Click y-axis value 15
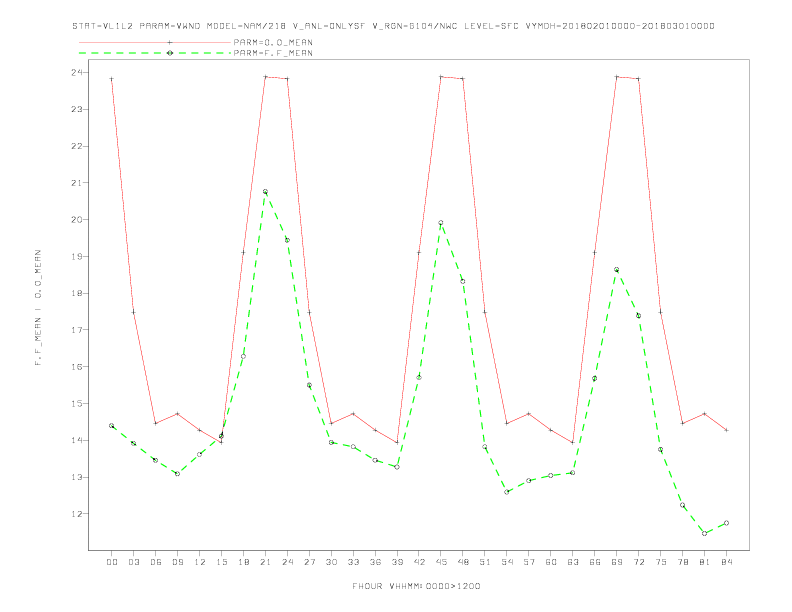The width and height of the screenshot is (792, 612). click(x=77, y=403)
